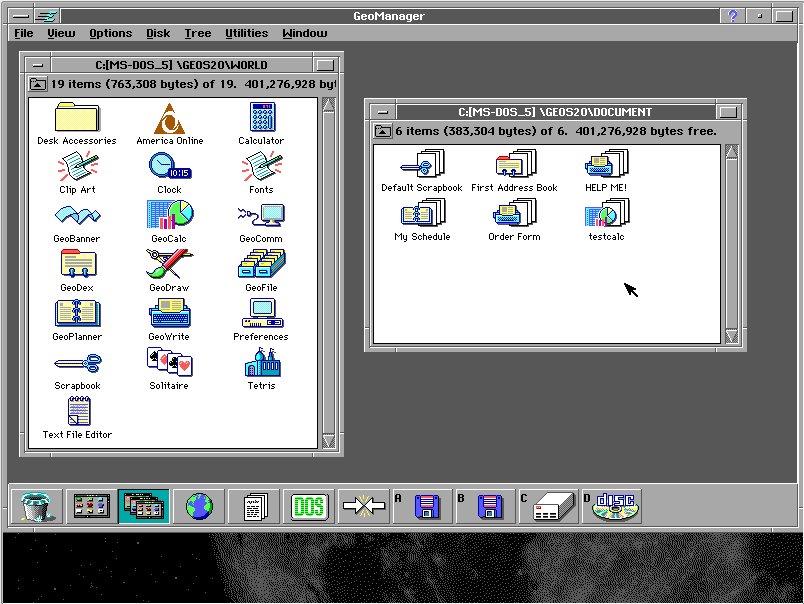Click the WORLD window '19 items' status text
Image resolution: width=804 pixels, height=604 pixels.
click(x=193, y=84)
